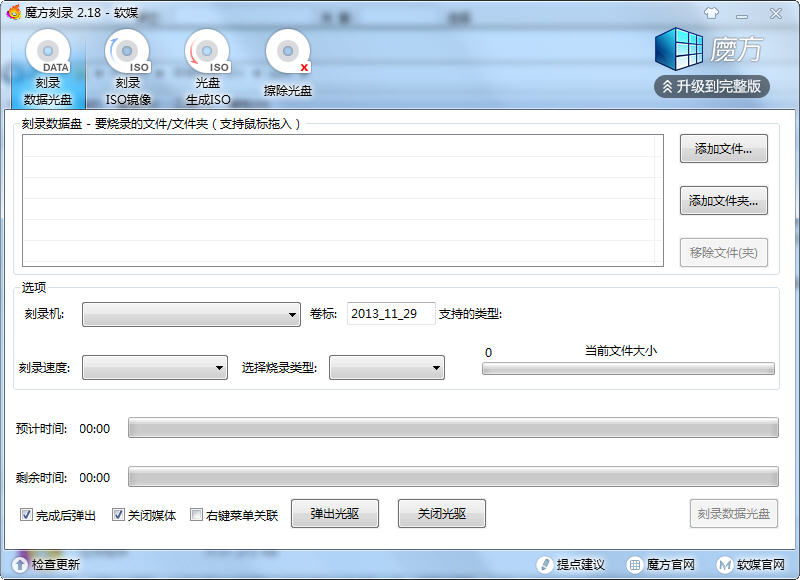Click the 剩余时间 progress bar
This screenshot has height=580, width=800.
click(x=453, y=476)
